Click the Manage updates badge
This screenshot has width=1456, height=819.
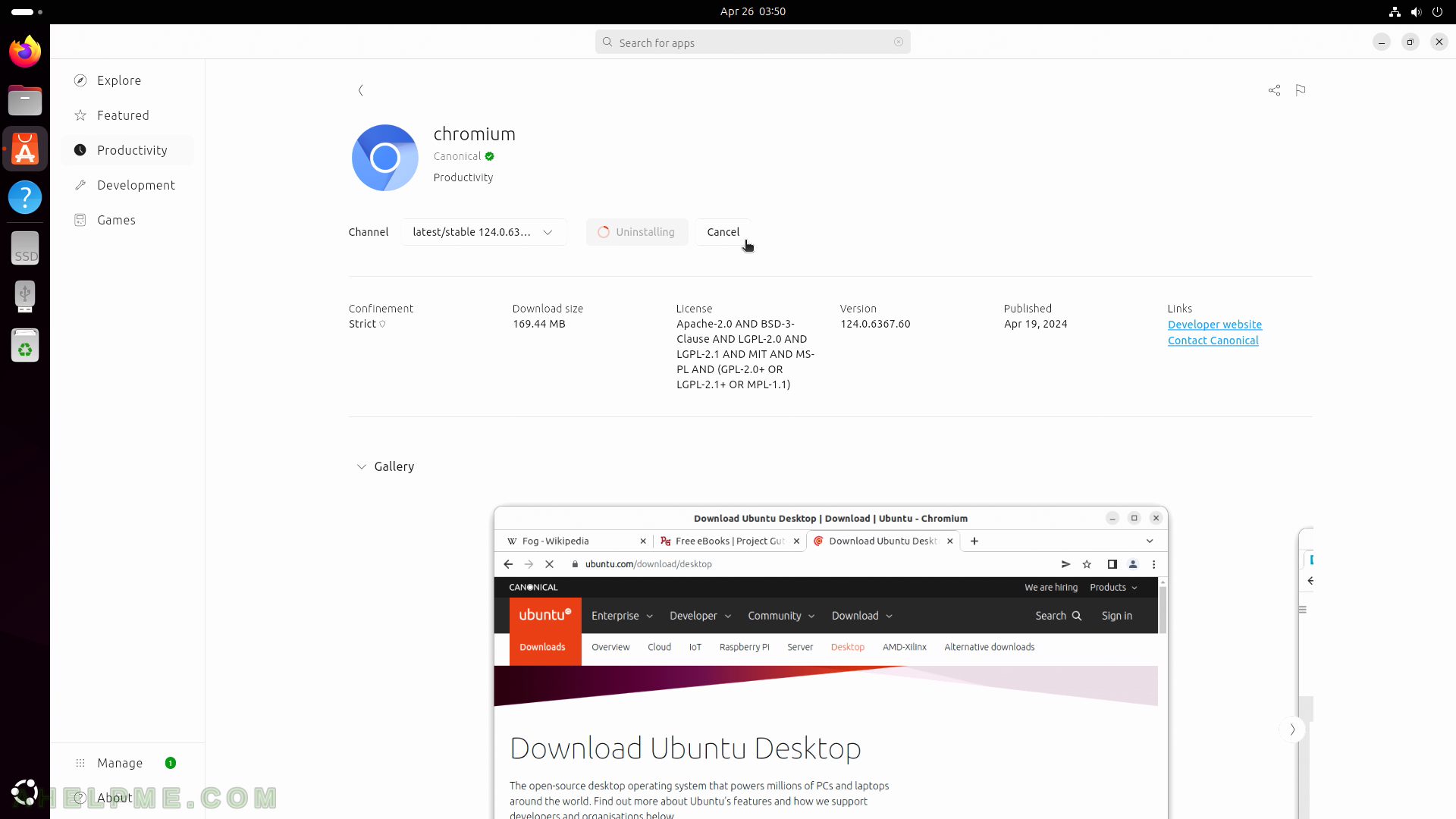tap(171, 763)
